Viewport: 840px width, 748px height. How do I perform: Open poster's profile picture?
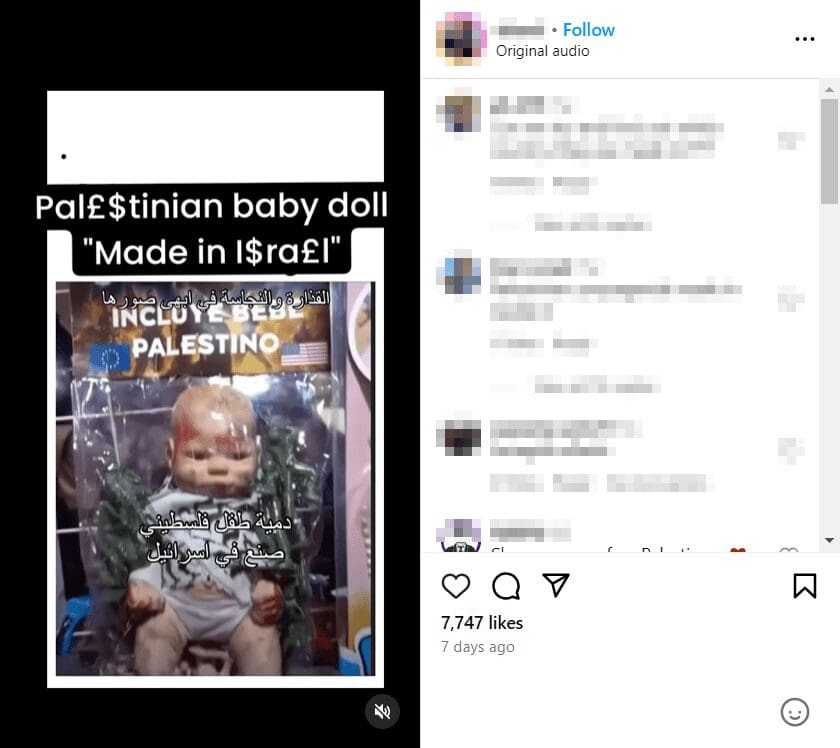click(462, 39)
